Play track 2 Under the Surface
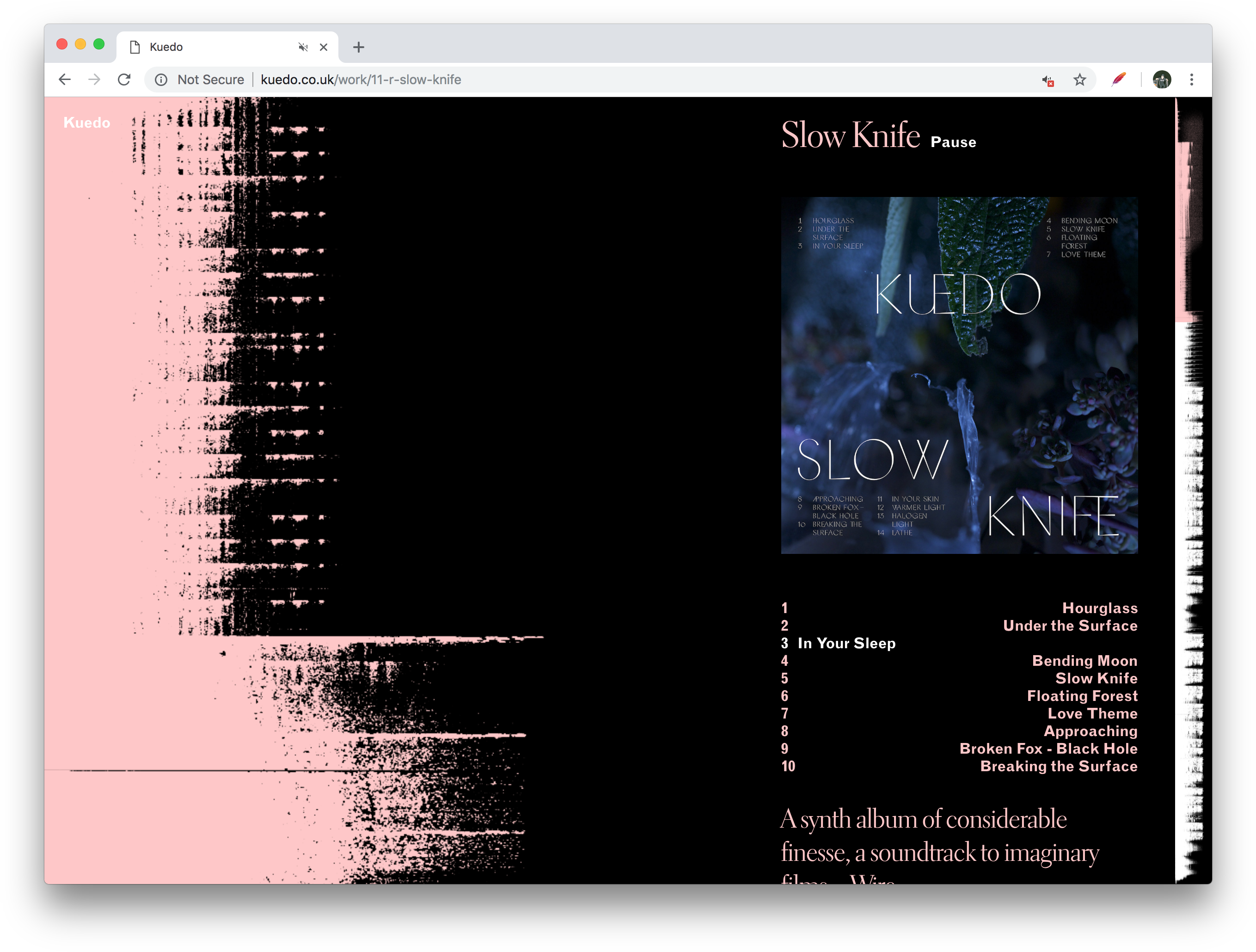1256x952 pixels. point(959,626)
